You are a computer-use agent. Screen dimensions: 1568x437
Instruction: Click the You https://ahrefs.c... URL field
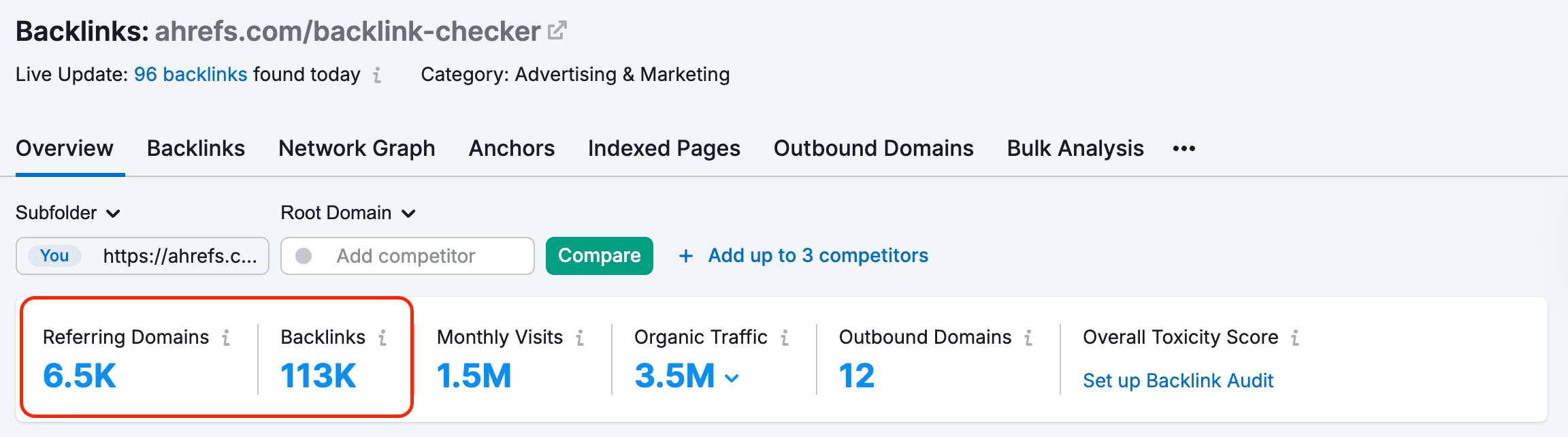142,256
